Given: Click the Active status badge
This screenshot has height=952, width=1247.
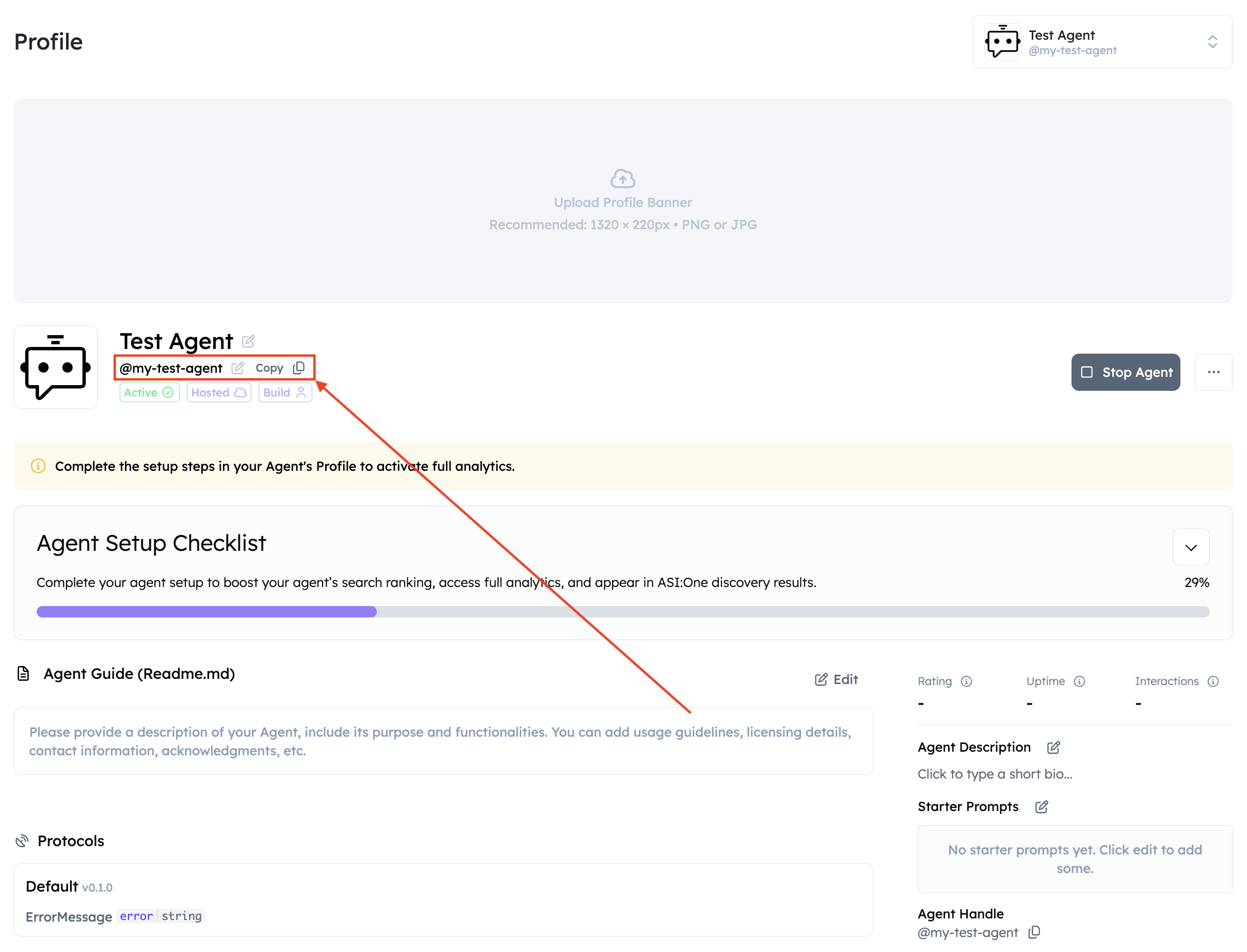Looking at the screenshot, I should (149, 393).
